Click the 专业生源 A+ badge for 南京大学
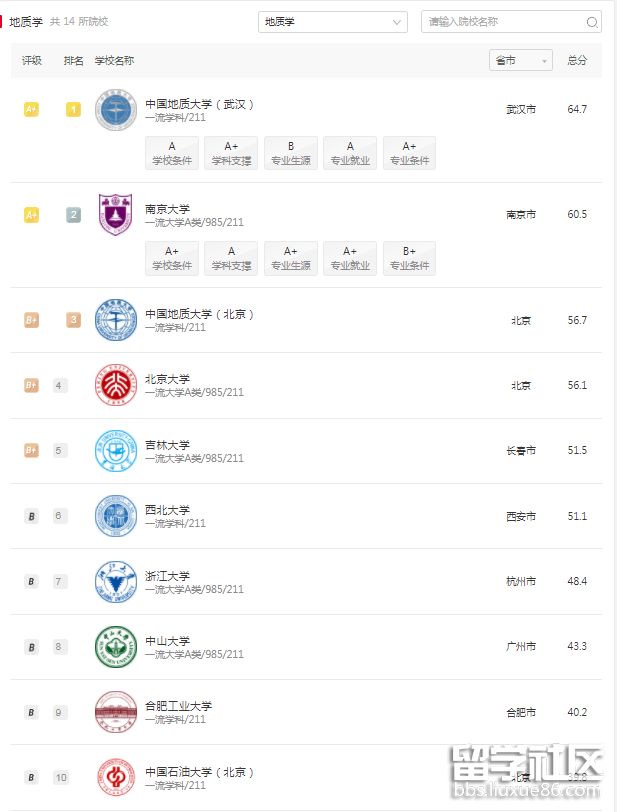Viewport: 617px width, 812px height. (x=291, y=258)
